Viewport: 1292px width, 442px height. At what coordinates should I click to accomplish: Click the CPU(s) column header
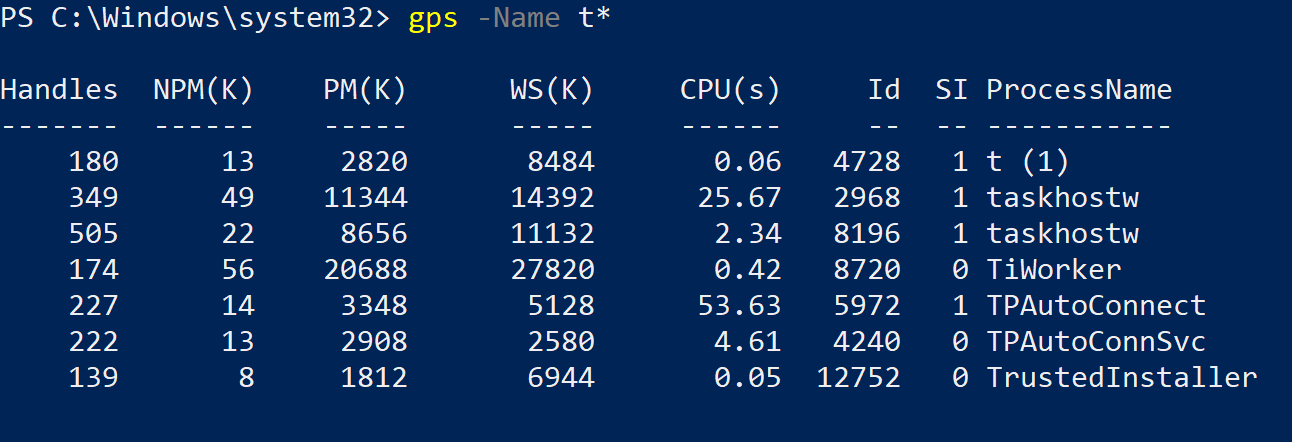731,91
